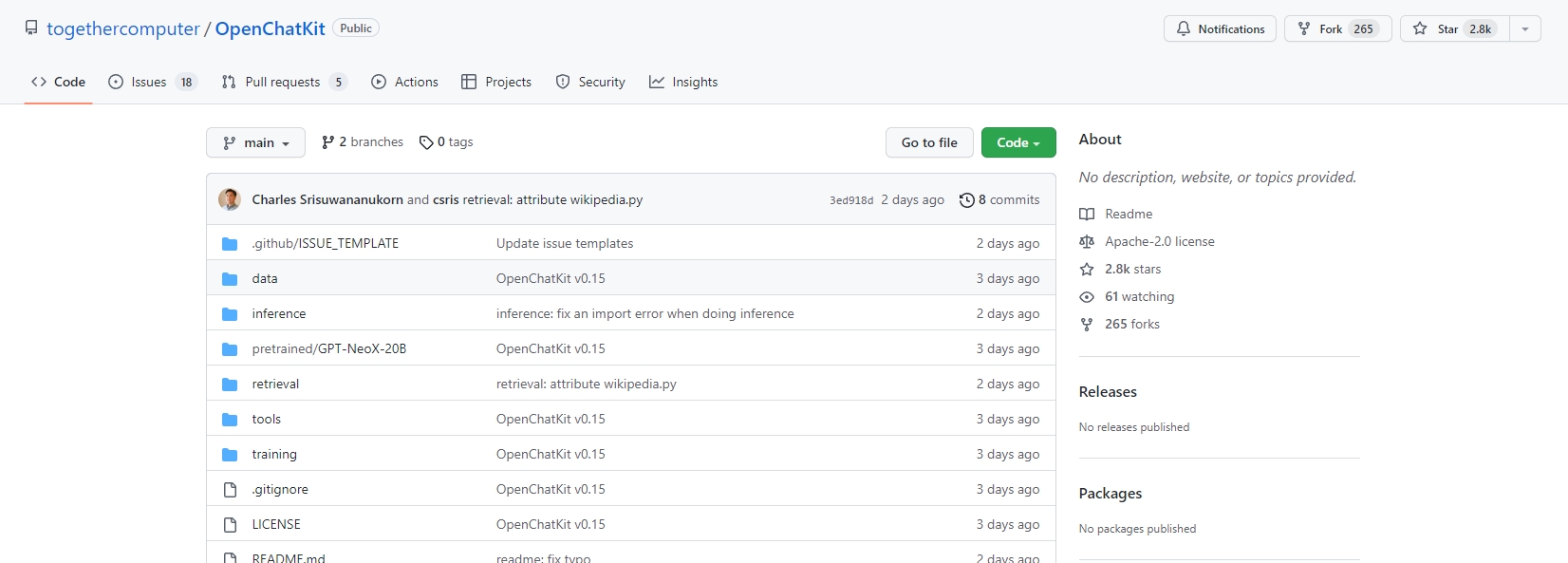Viewport: 1568px width, 563px height.
Task: Open the 3ed918d commit hash link
Action: click(x=850, y=200)
